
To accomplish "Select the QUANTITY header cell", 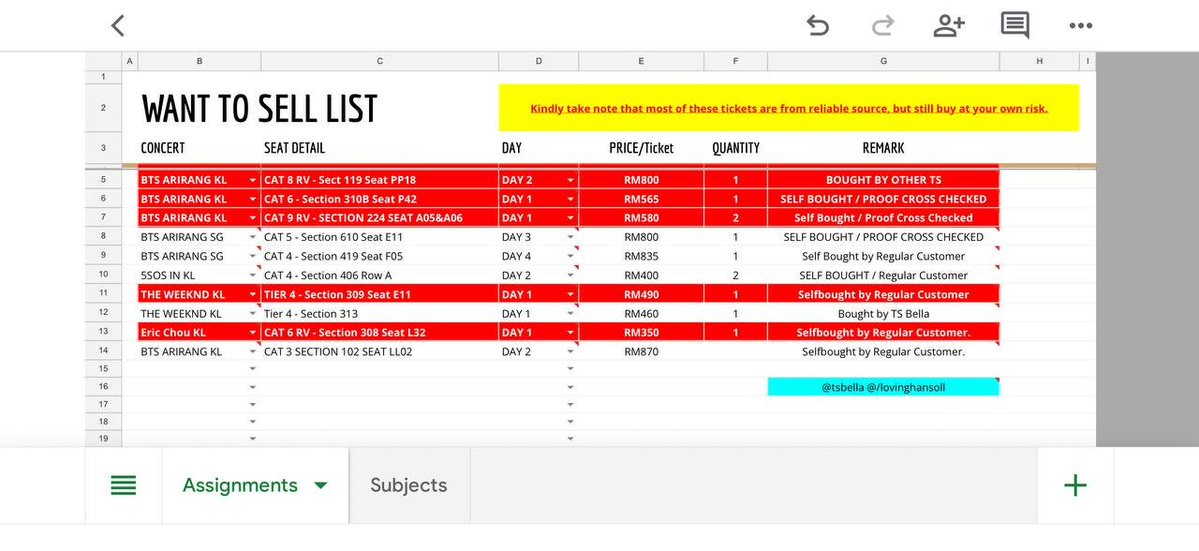I will tap(736, 148).
